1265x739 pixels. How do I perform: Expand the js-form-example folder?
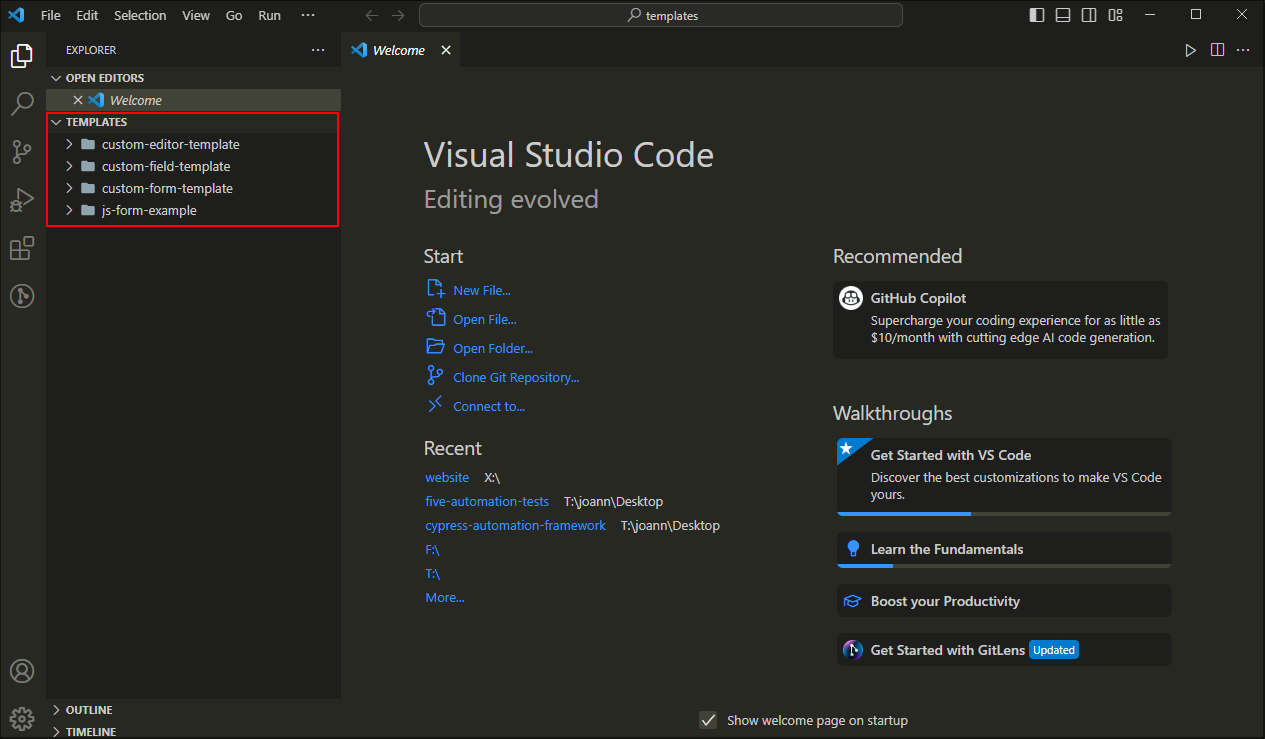69,210
